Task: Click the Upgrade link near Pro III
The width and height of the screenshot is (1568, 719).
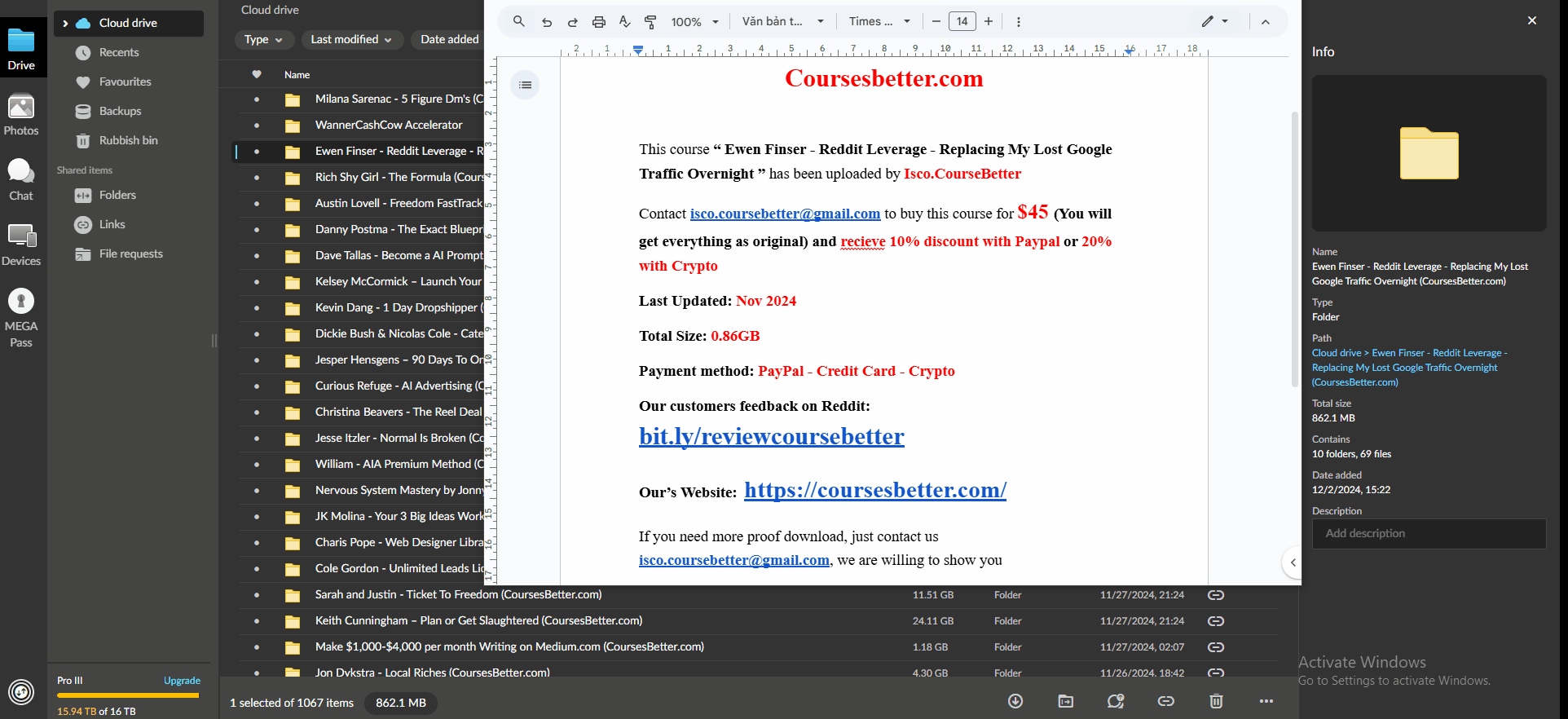Action: click(182, 681)
